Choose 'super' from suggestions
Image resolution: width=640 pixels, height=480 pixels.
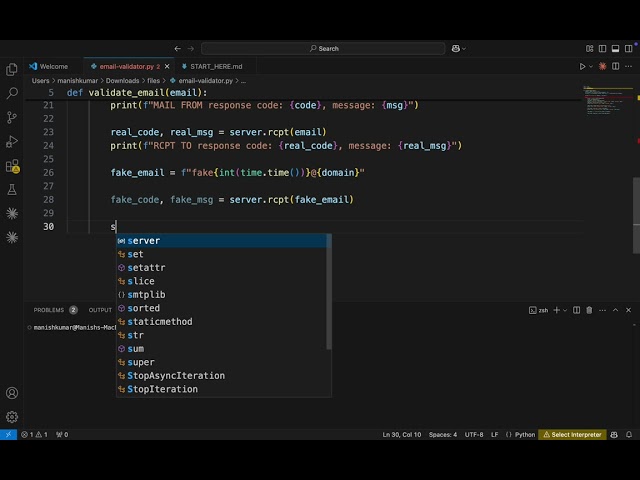click(222, 362)
